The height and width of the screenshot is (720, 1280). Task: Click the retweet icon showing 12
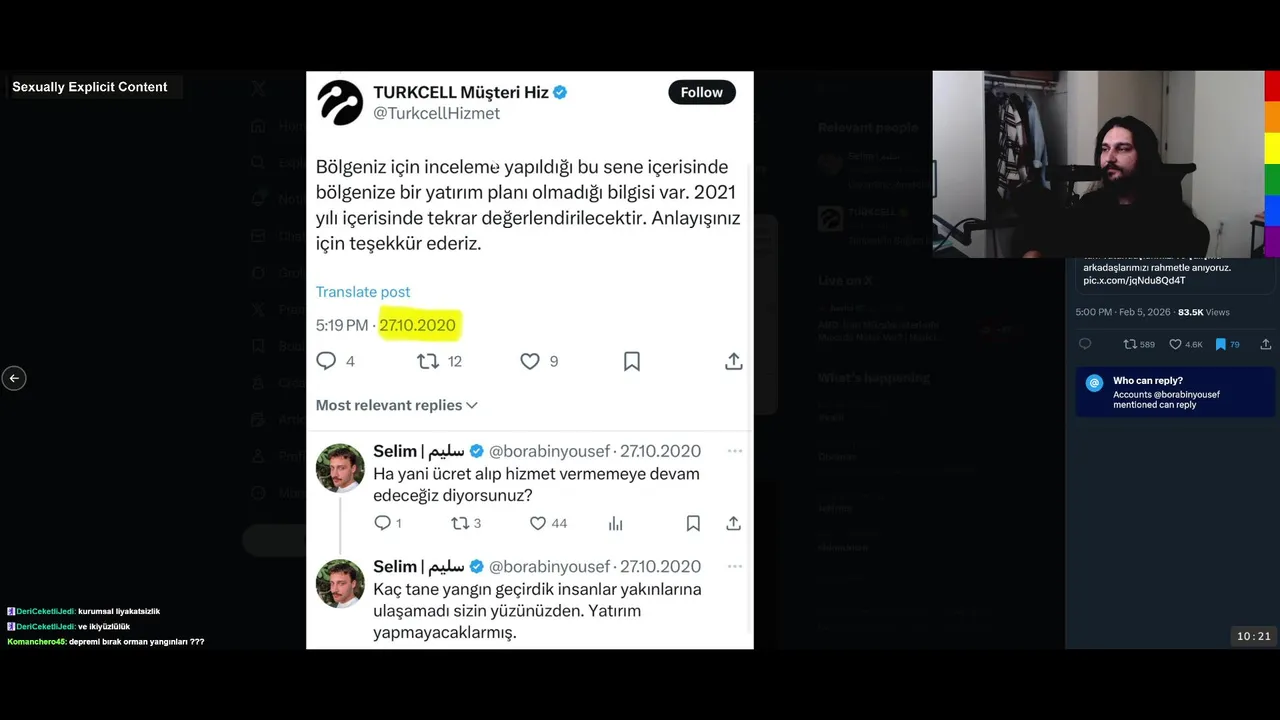tap(428, 361)
